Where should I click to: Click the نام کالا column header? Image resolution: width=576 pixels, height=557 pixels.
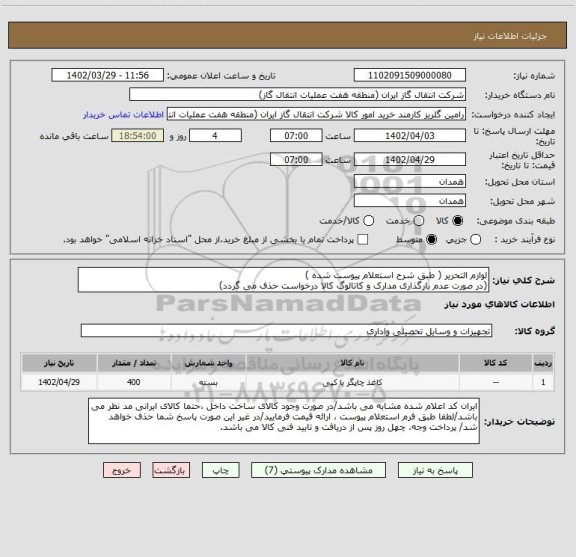(x=352, y=363)
